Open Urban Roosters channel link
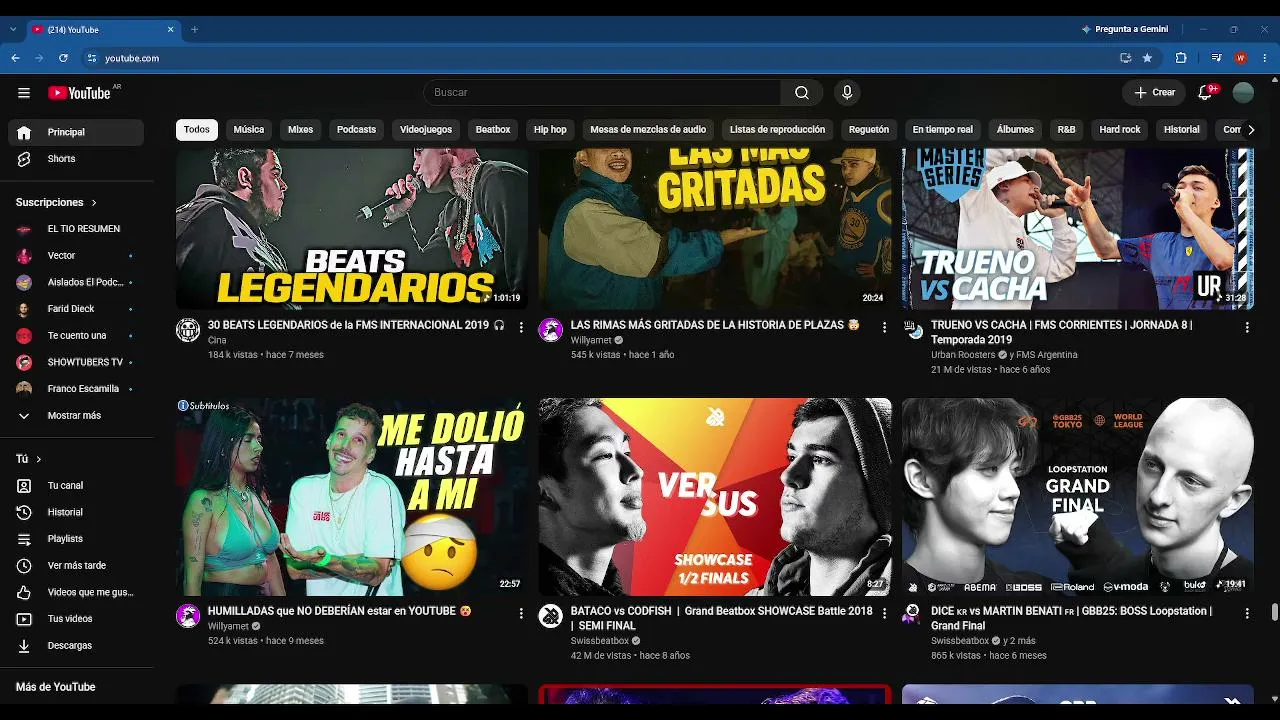Viewport: 1280px width, 720px height. (963, 355)
